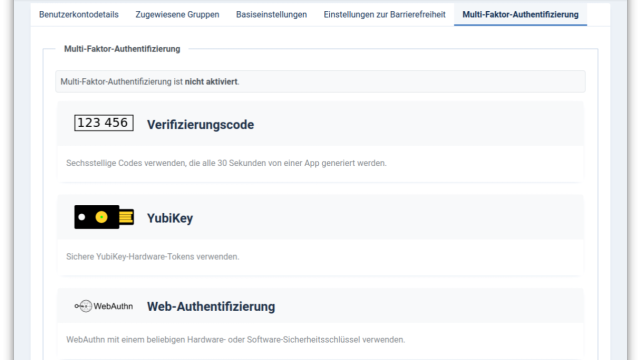
Task: Select the Multi-Faktor-Authentifizierung tab
Action: [520, 15]
